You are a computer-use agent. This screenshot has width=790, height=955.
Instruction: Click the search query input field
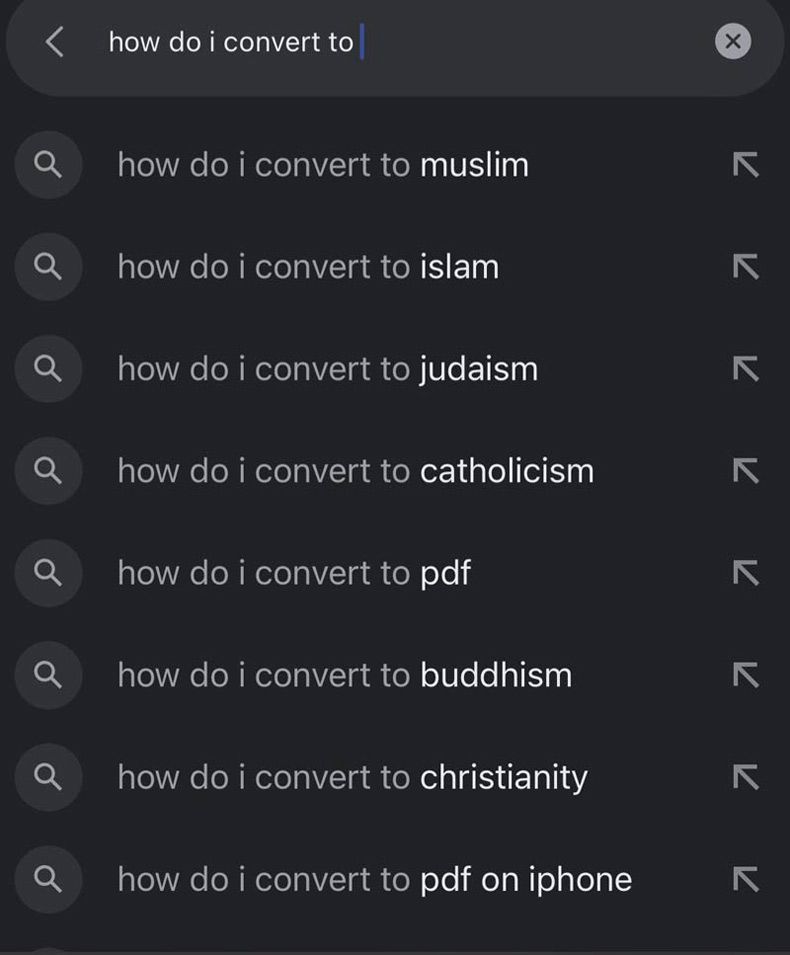pos(400,42)
